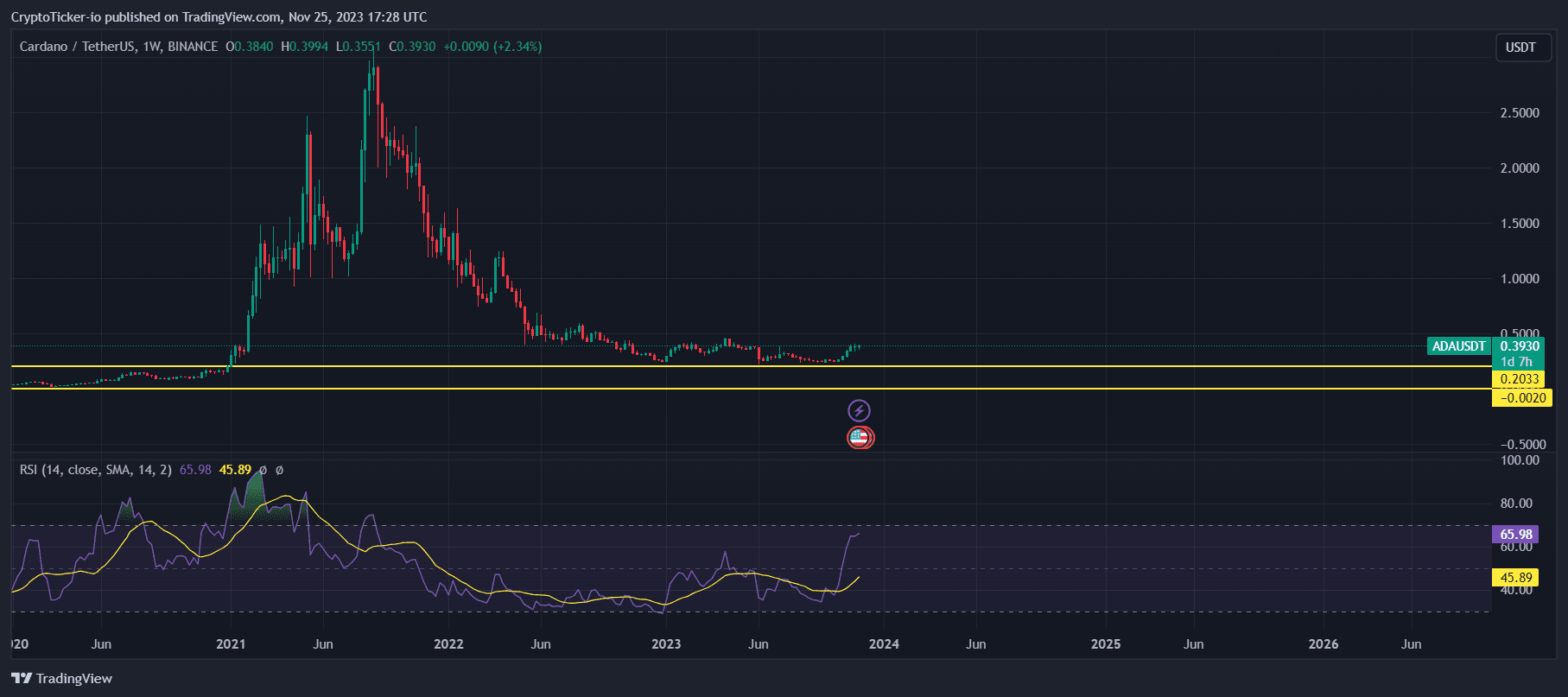Click the 2.5000 price axis label
The image size is (1568, 697).
coord(1520,113)
